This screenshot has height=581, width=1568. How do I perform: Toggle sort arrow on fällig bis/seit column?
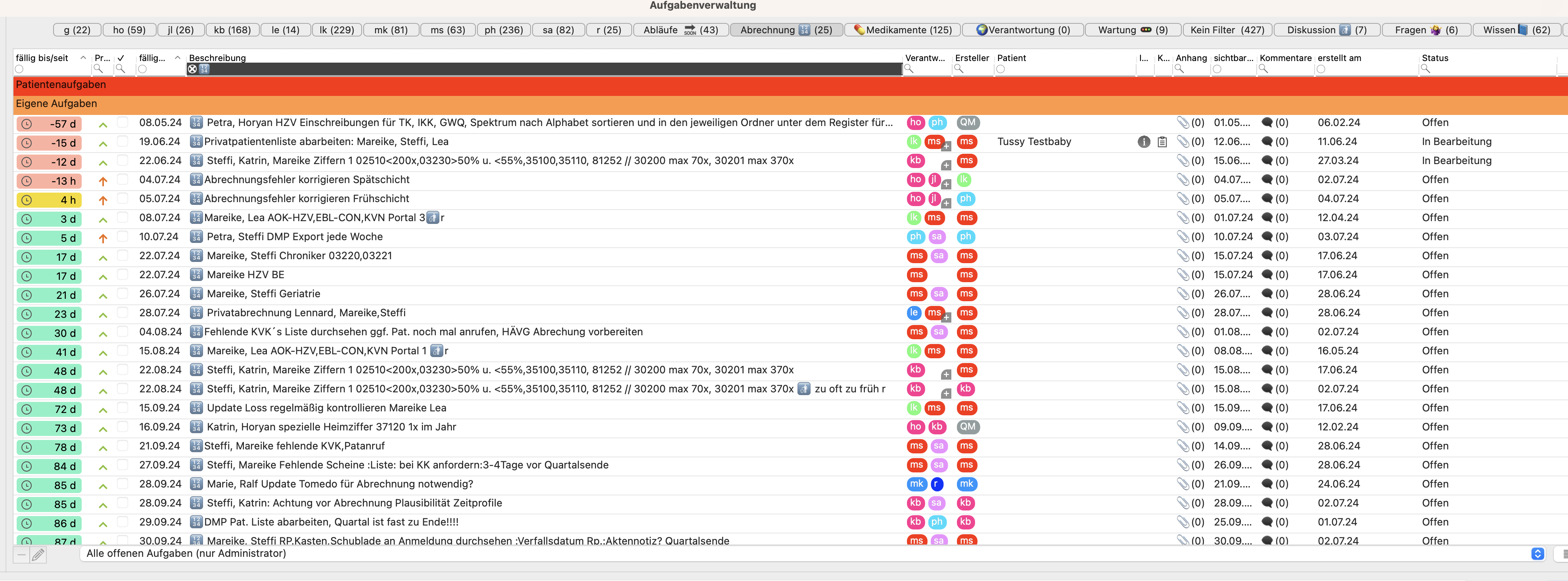click(x=83, y=58)
